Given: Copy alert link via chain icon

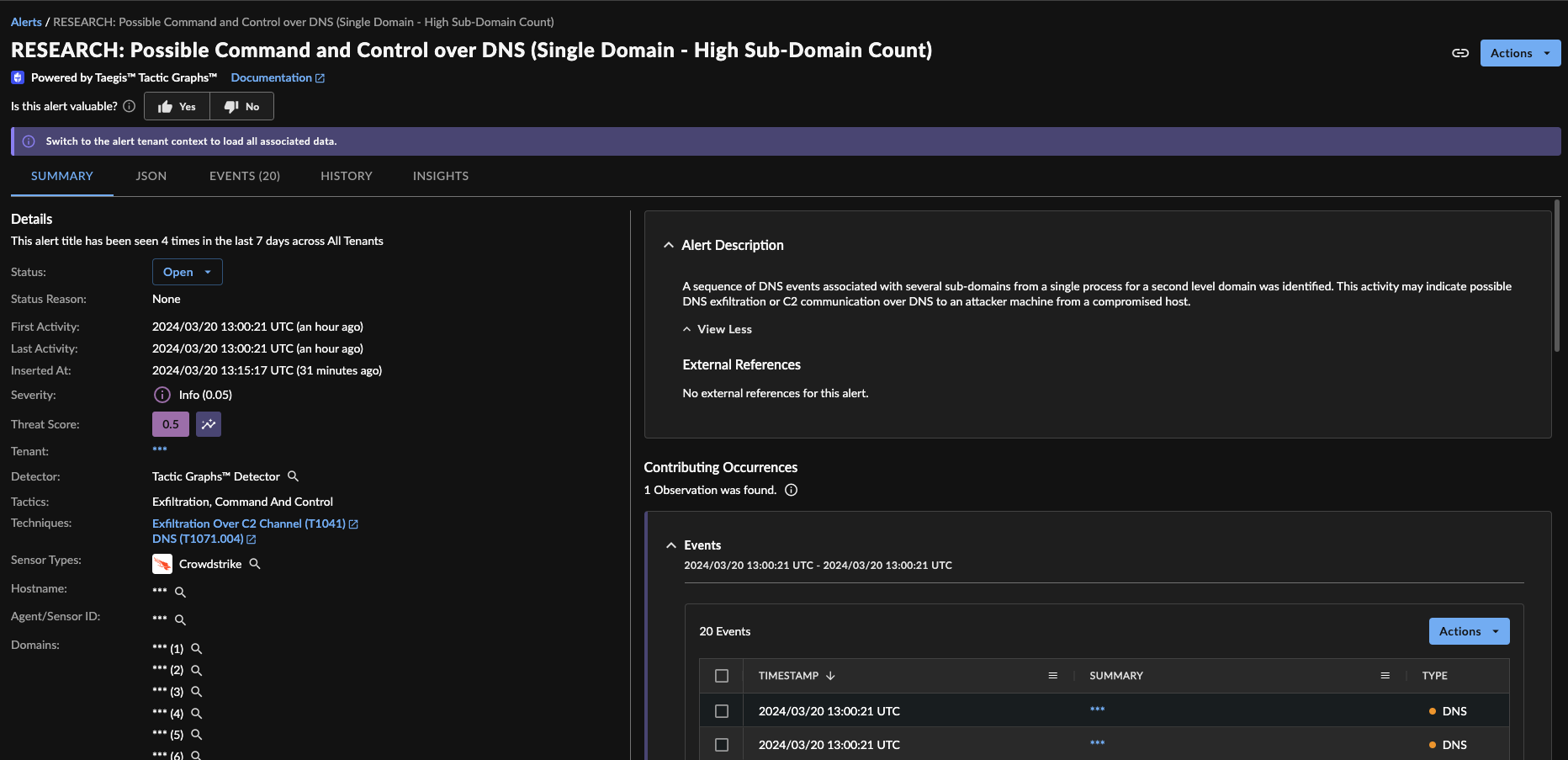Looking at the screenshot, I should point(1460,53).
